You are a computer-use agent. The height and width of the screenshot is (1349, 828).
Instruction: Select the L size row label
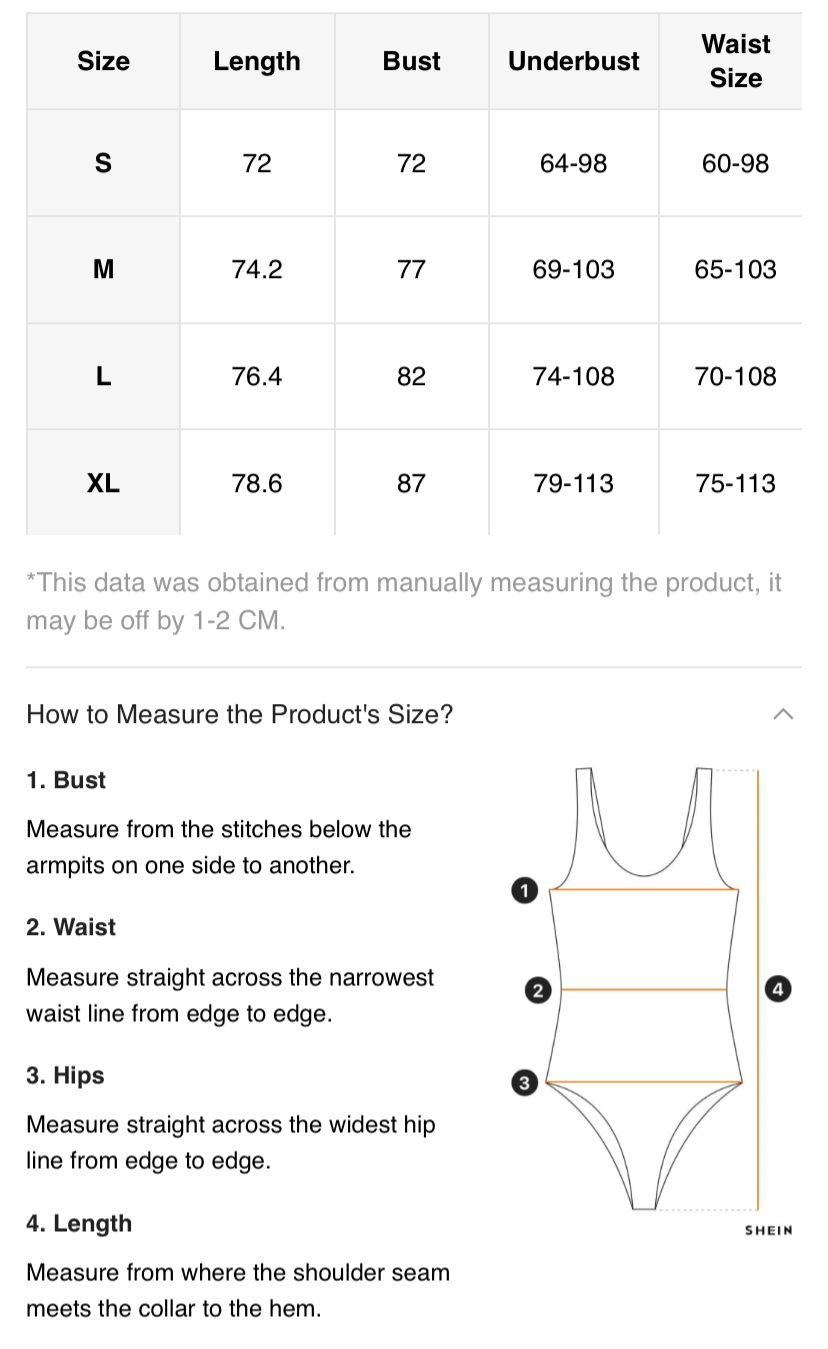103,376
